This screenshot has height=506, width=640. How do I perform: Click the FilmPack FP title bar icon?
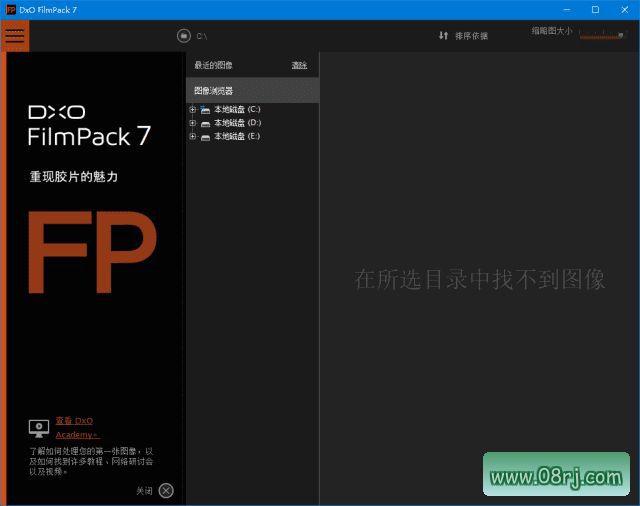click(x=11, y=10)
